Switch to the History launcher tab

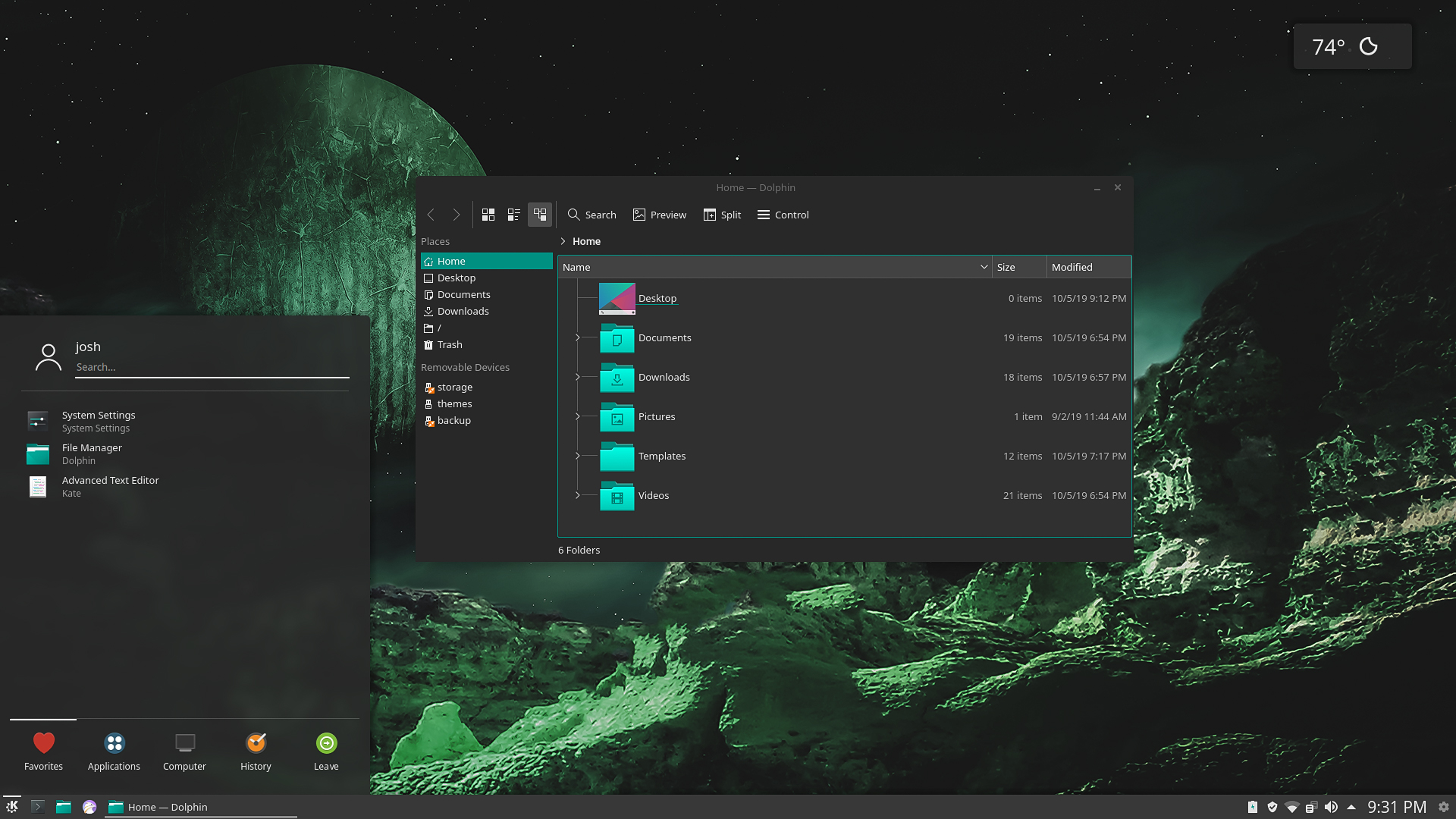pyautogui.click(x=256, y=752)
